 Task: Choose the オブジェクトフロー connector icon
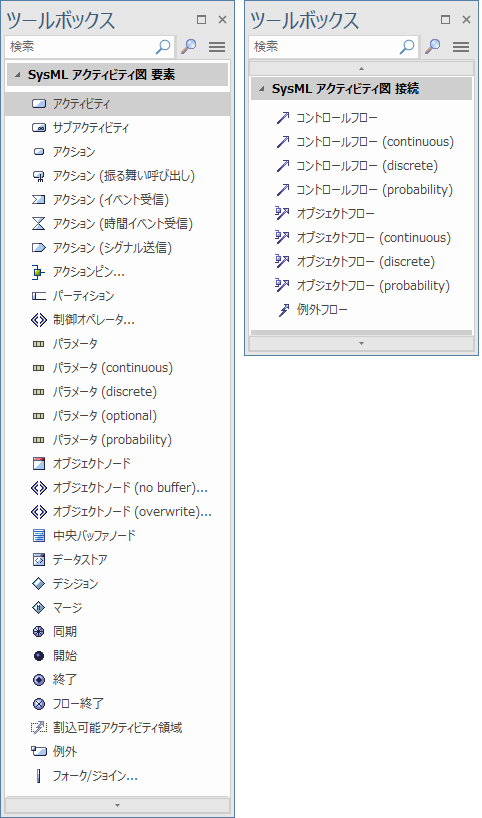pos(282,213)
